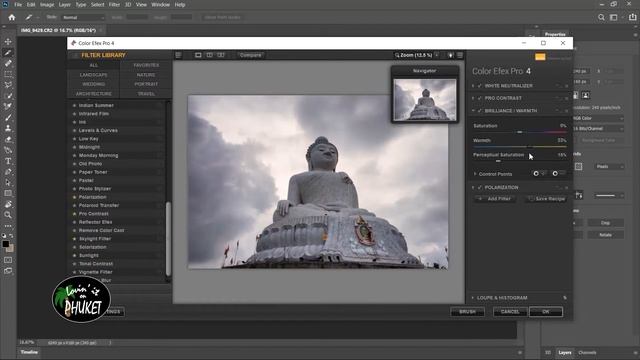Select the Favorites filter category tab
Screen dimensions: 640x360
(x=146, y=65)
